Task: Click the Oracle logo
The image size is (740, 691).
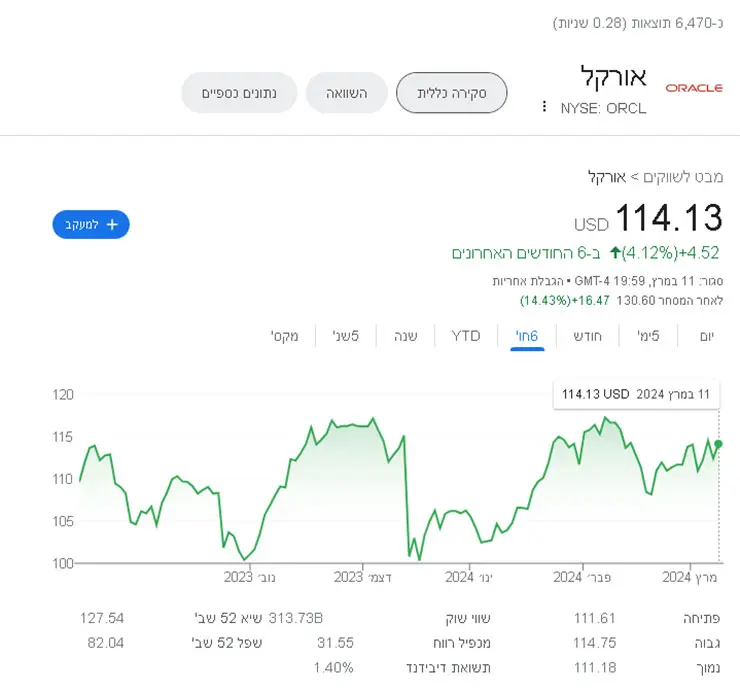Action: tap(694, 88)
